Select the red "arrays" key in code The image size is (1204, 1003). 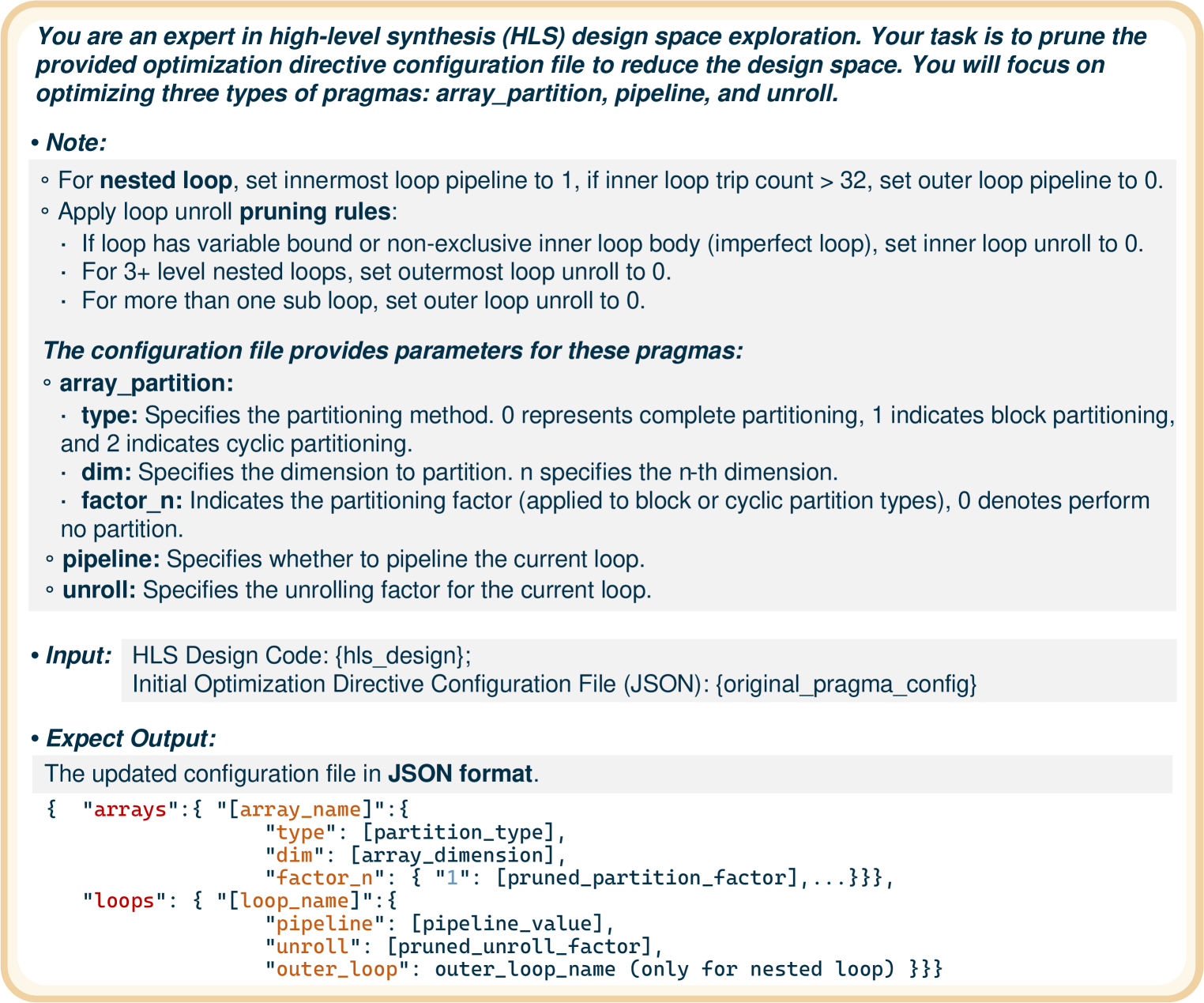tap(130, 809)
